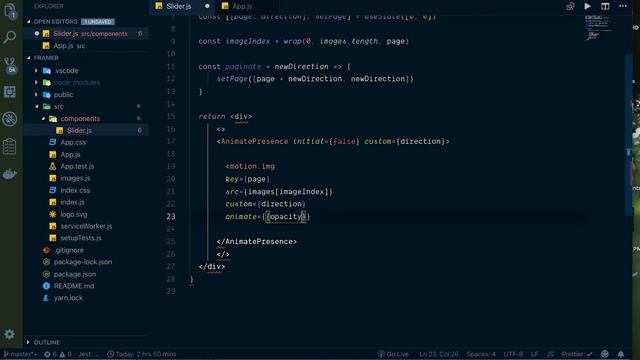This screenshot has width=640, height=360.
Task: Select Slider.js in Open Editors list
Action: 86,33
